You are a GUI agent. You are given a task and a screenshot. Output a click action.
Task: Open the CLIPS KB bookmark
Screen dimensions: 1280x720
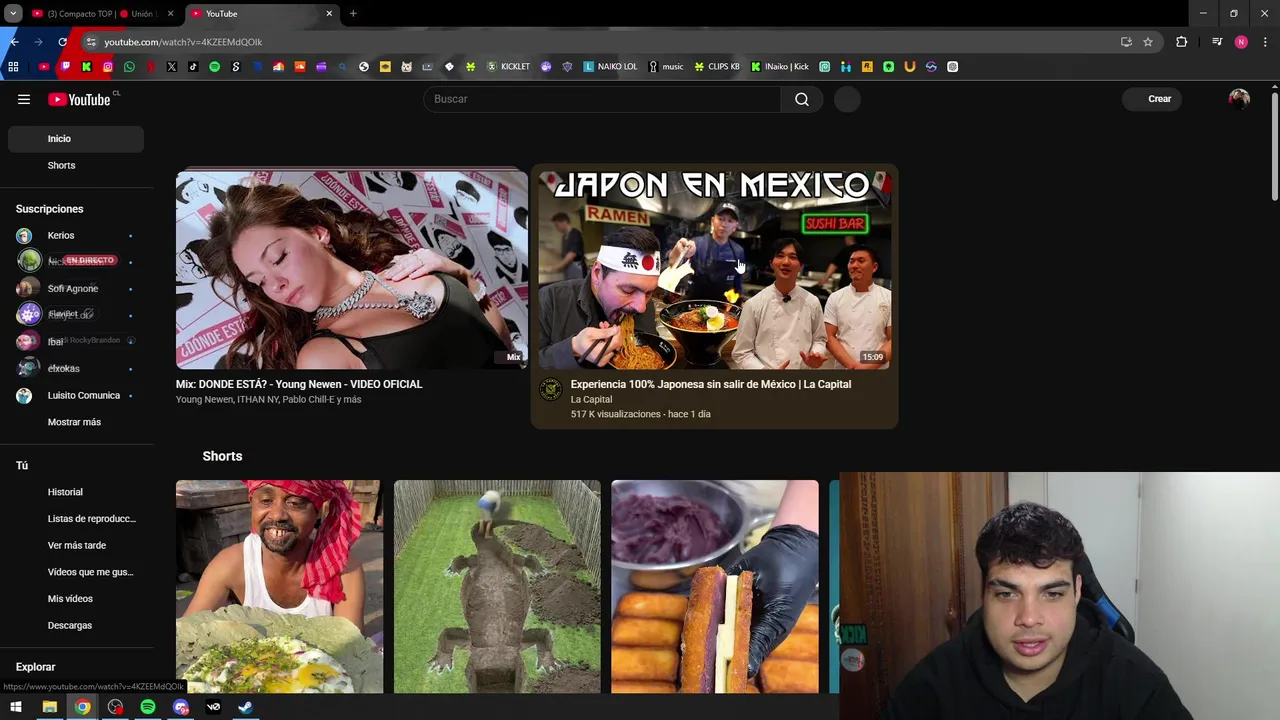pos(717,67)
